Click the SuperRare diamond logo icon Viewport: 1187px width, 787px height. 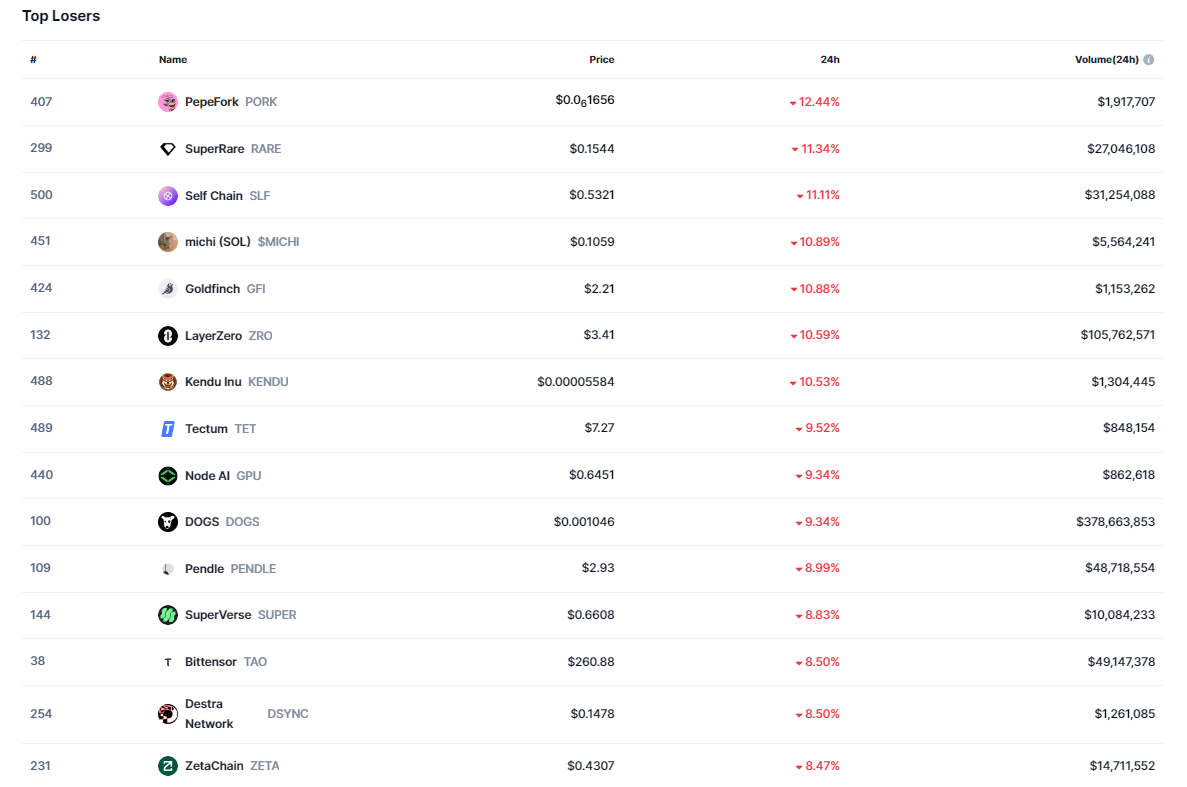click(x=168, y=149)
